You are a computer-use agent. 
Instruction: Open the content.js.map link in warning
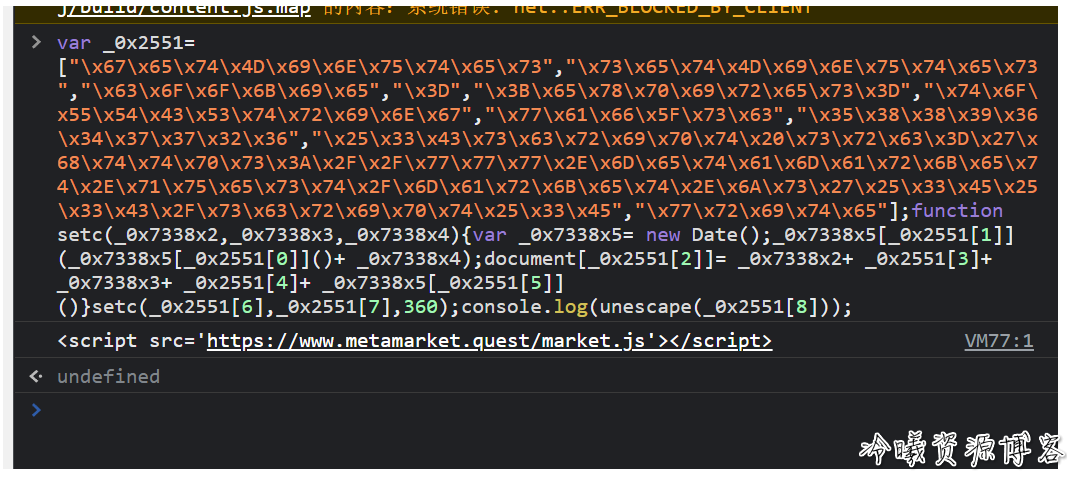tap(184, 8)
